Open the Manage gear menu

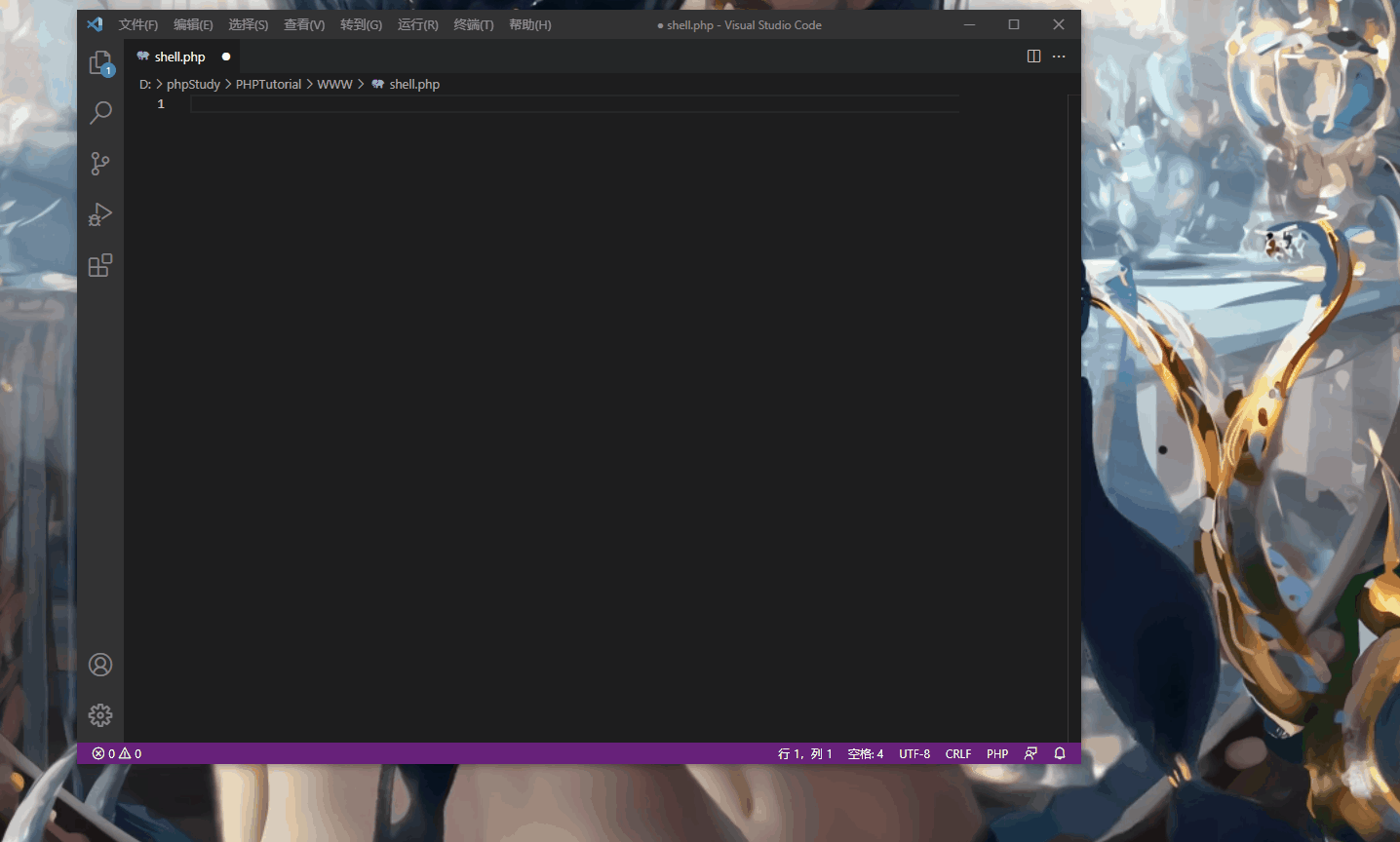click(100, 715)
